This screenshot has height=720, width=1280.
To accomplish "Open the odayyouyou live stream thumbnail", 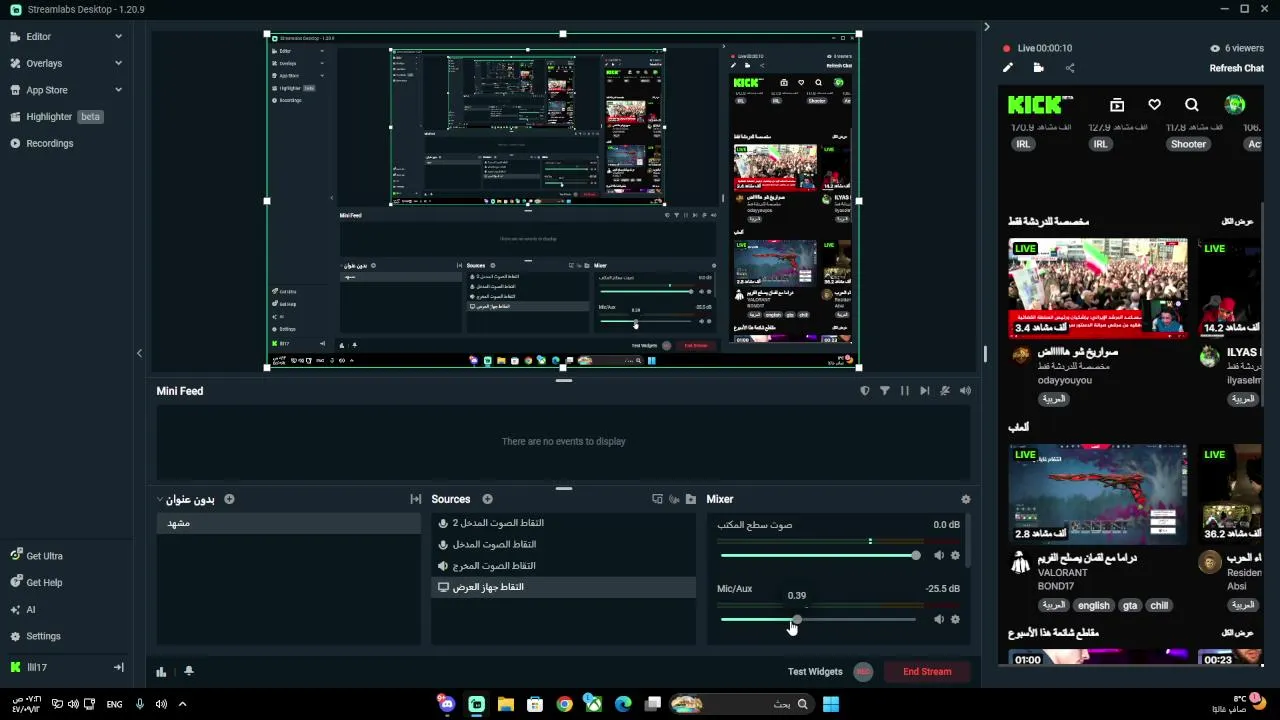I will 1098,287.
